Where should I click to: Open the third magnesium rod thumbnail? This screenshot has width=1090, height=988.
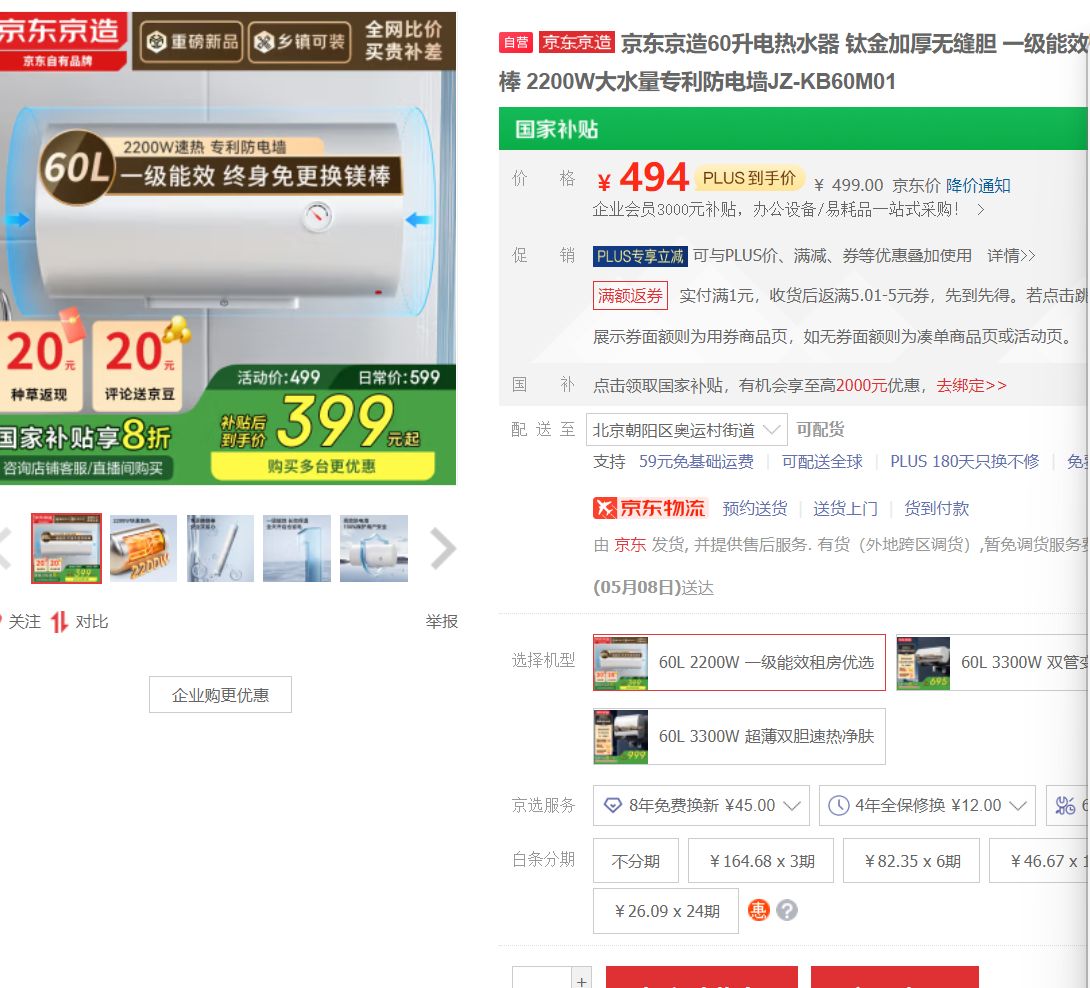(220, 548)
